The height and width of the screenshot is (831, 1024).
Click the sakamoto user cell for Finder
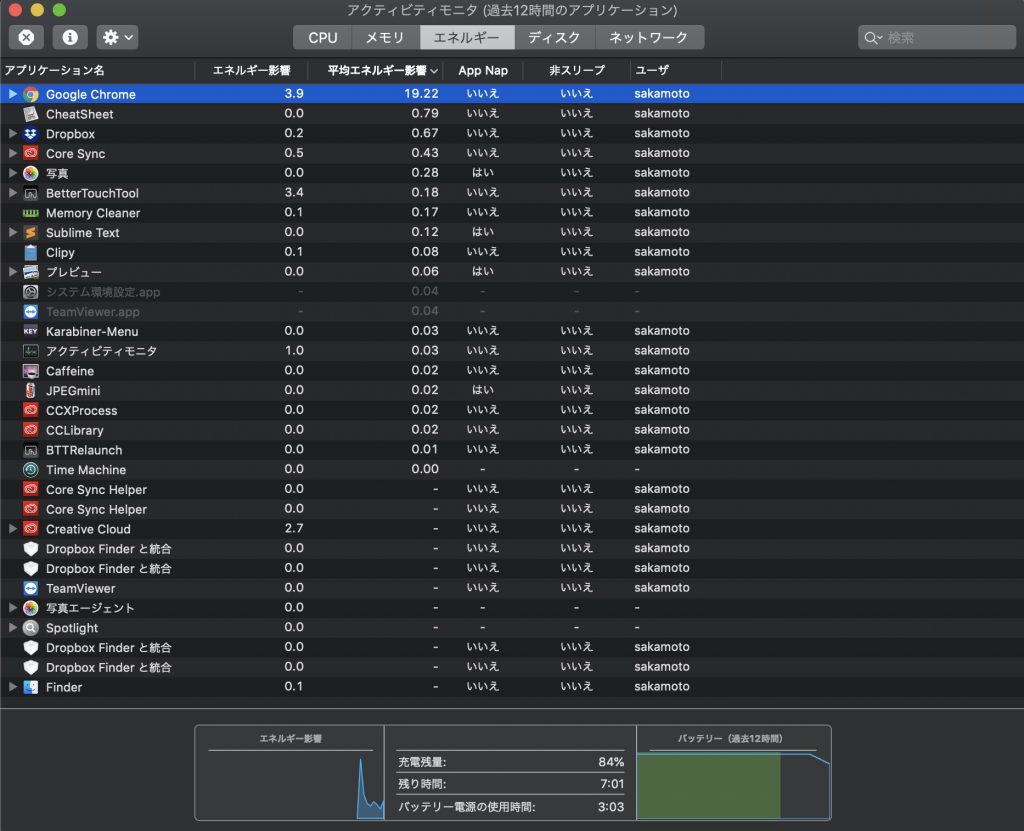tap(662, 687)
